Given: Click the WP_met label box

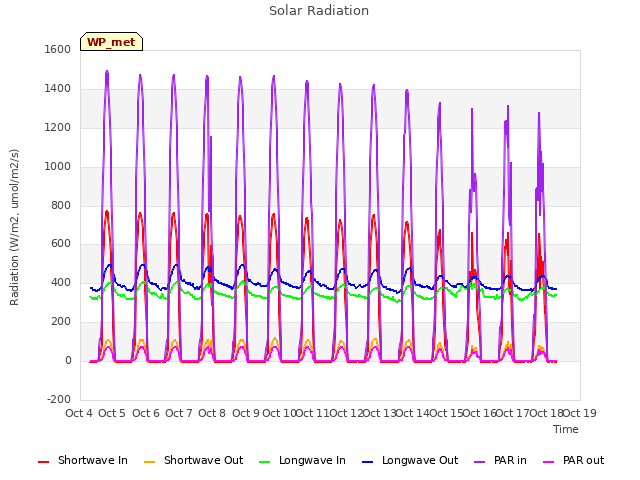Looking at the screenshot, I should tap(111, 42).
